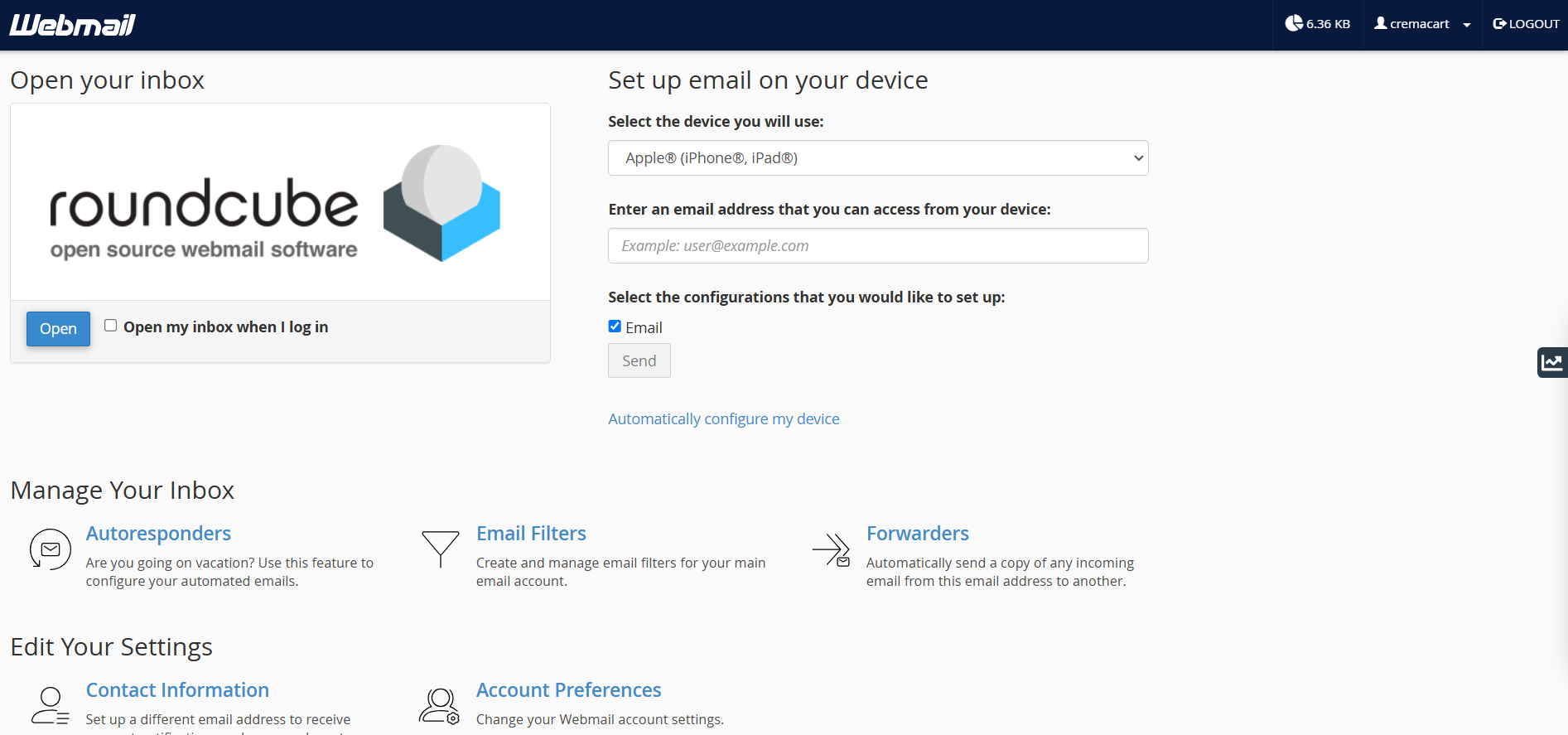Click the Email Filters funnel icon
1568x735 pixels.
click(441, 549)
